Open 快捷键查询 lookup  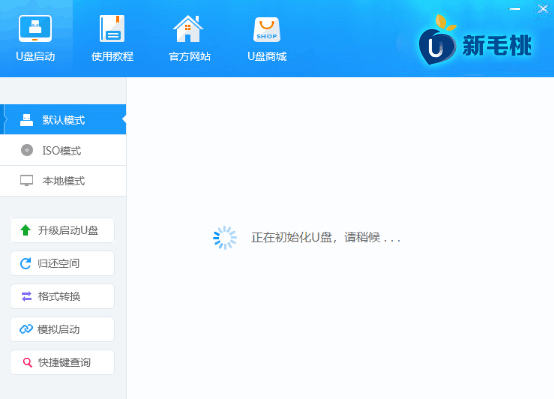(63, 362)
